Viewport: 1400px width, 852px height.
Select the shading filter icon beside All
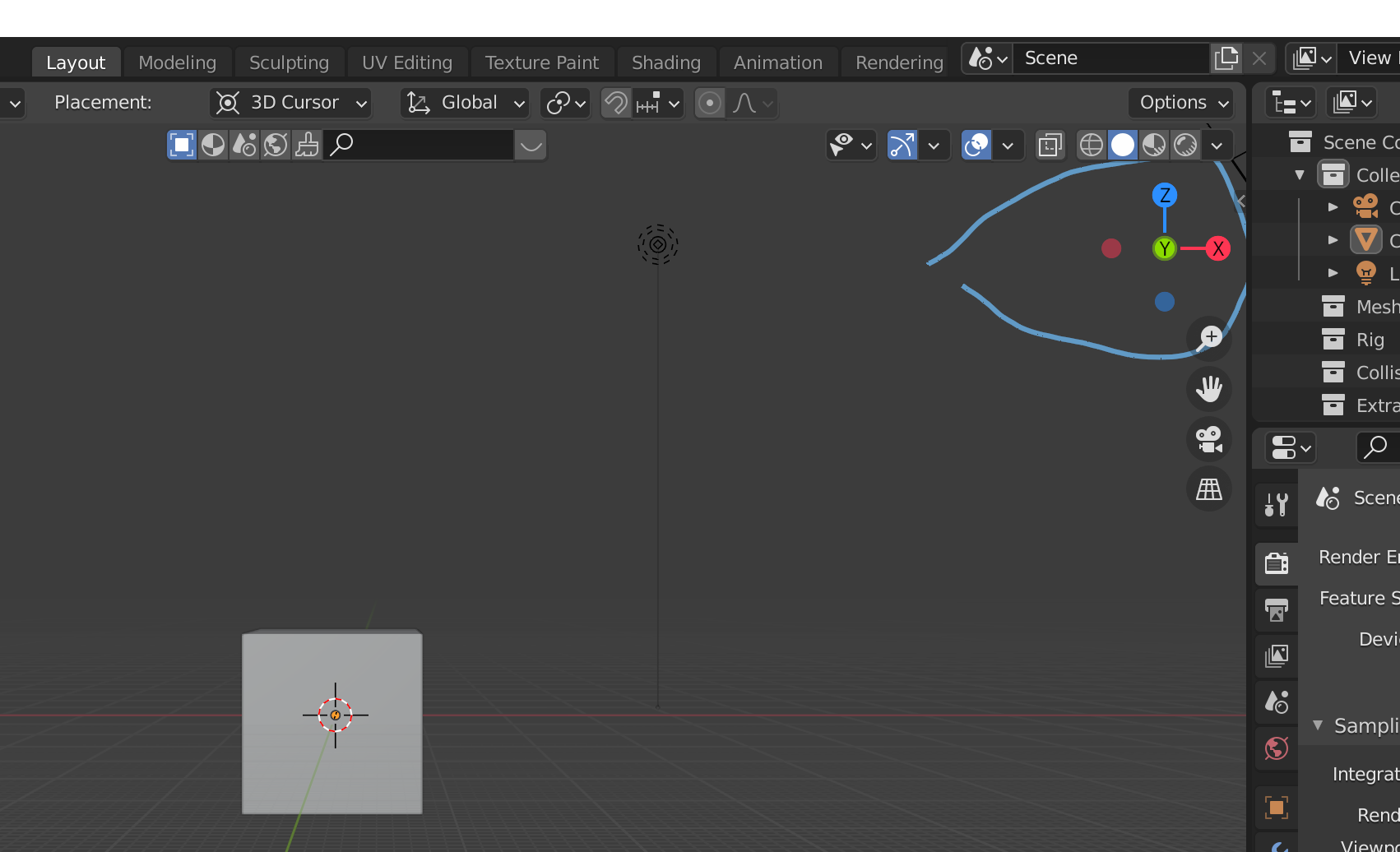(213, 145)
